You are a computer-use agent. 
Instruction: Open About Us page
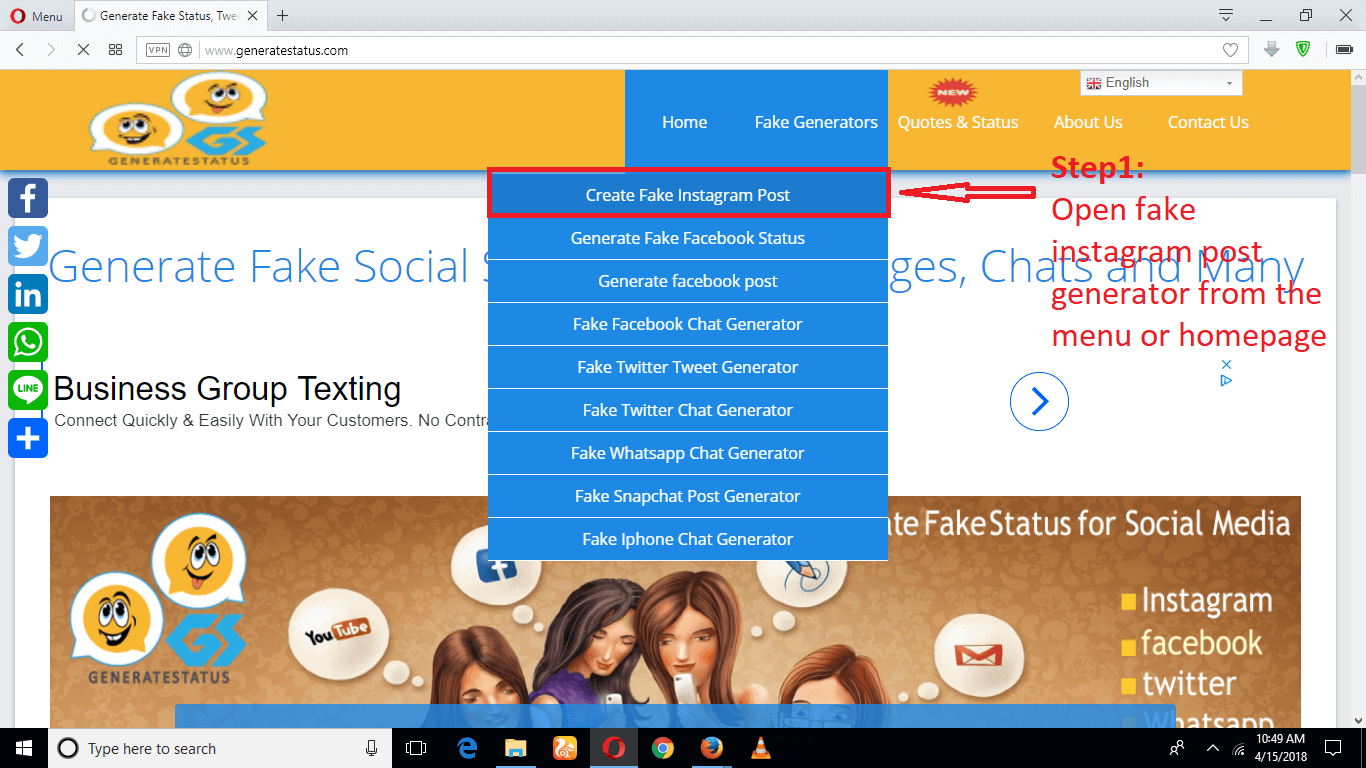1088,122
